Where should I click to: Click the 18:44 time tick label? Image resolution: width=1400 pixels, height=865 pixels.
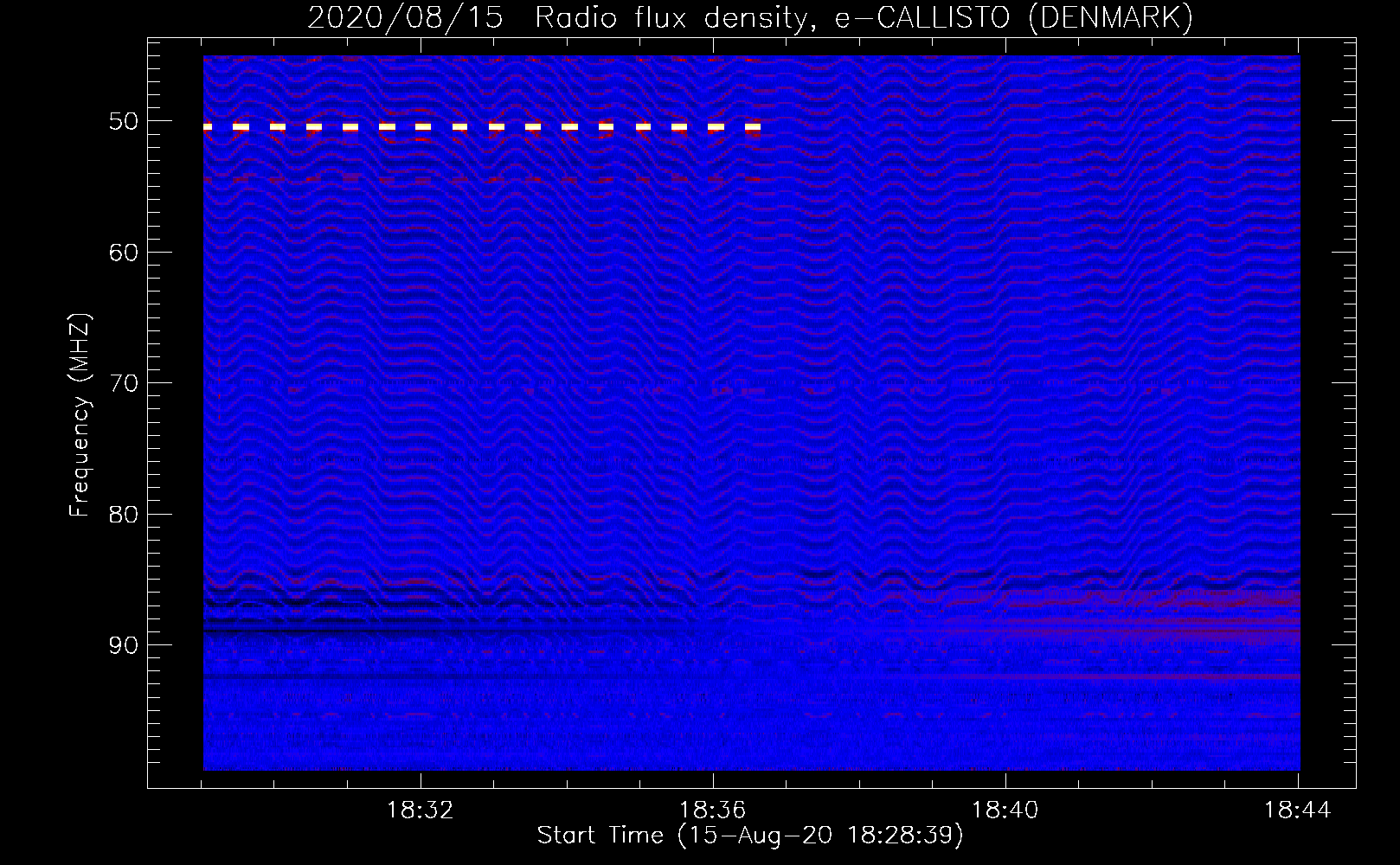(1297, 811)
